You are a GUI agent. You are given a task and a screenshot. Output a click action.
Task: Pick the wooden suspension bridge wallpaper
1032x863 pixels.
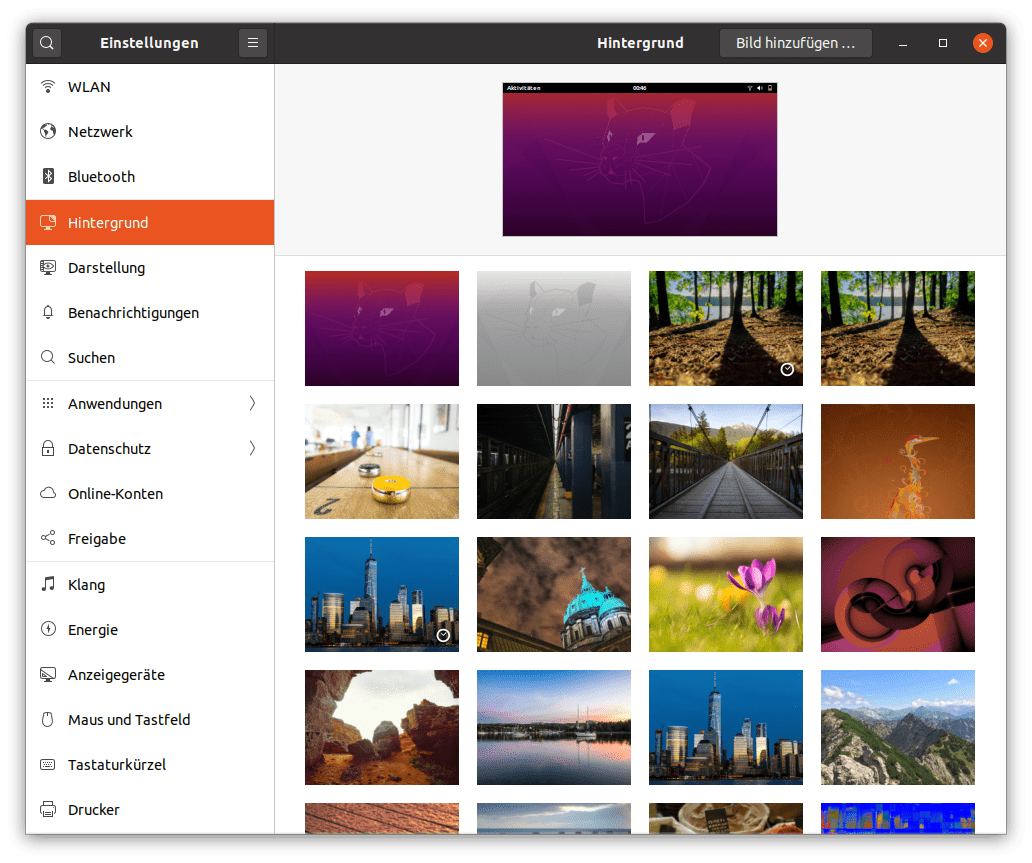(725, 461)
